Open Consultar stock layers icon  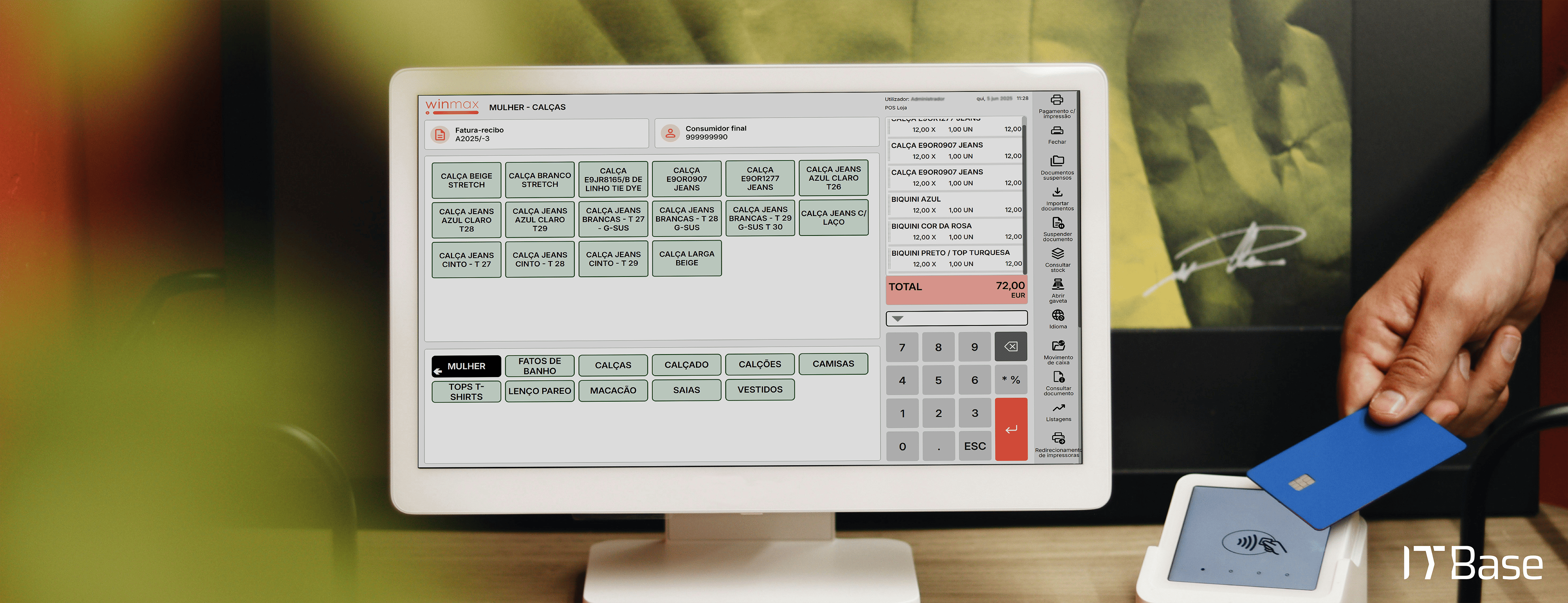(x=1058, y=254)
